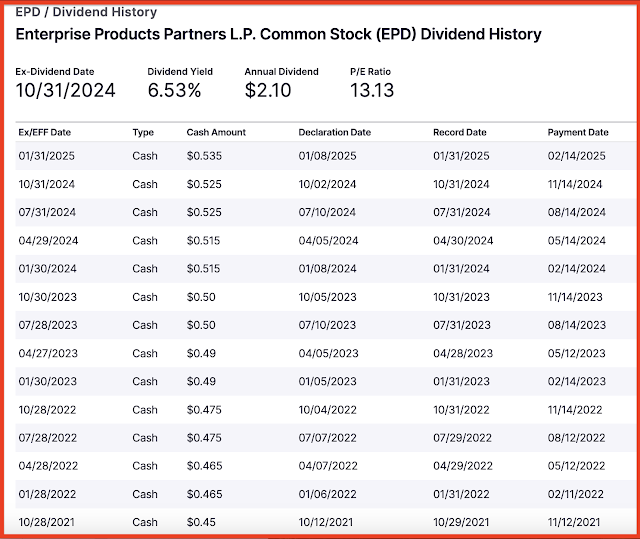Click payment date 11/14/2023
The height and width of the screenshot is (539, 640).
[575, 297]
